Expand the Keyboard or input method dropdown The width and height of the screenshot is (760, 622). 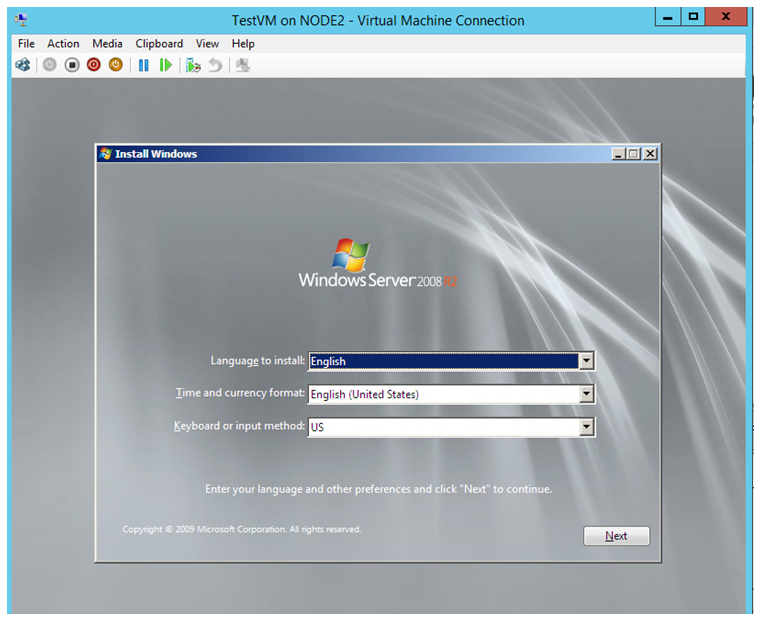[x=586, y=427]
